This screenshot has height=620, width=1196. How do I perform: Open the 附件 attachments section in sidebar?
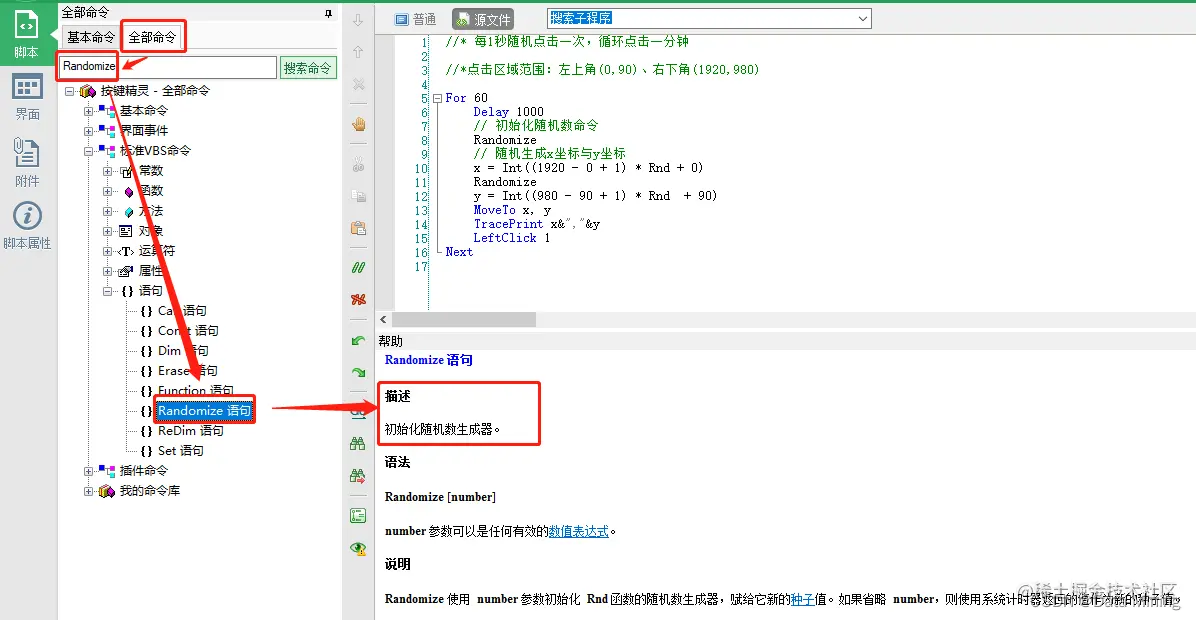pos(27,162)
